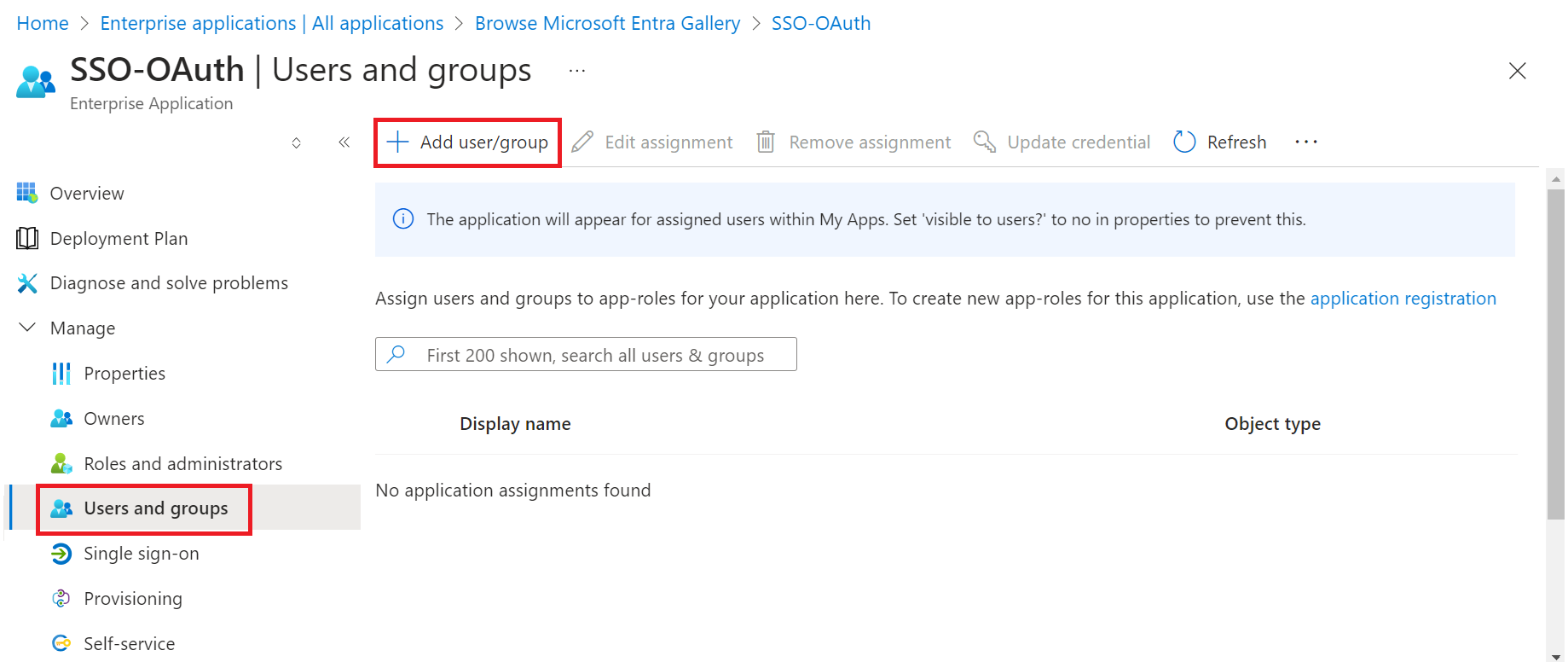Open the application registration link
The width and height of the screenshot is (1568, 662).
click(1403, 299)
